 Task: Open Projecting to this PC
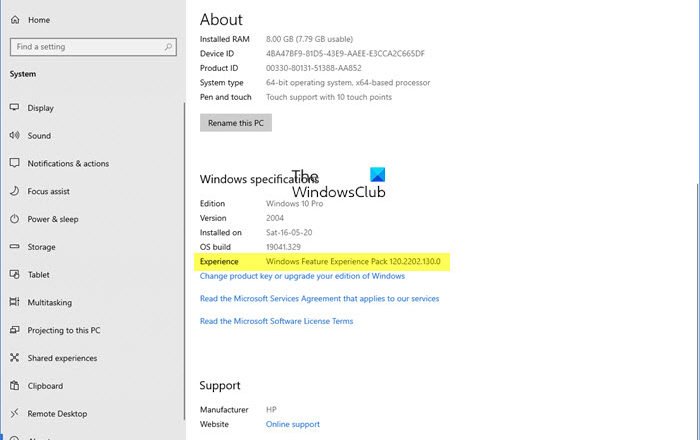tap(64, 330)
